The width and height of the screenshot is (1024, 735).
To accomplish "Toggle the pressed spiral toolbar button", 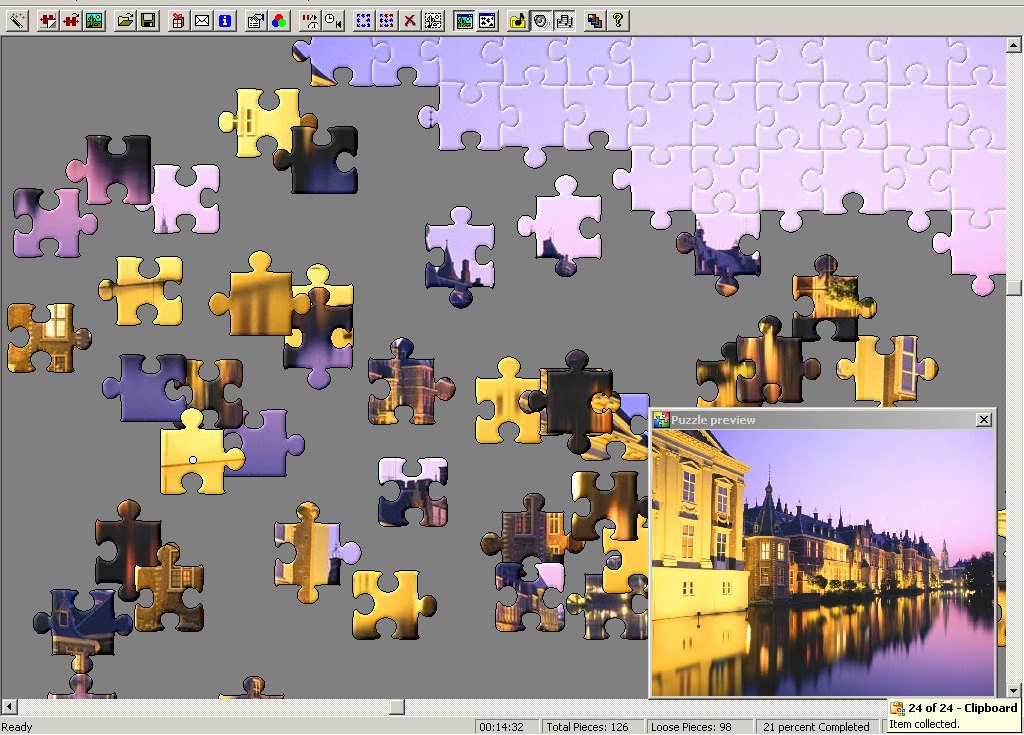I will [x=541, y=20].
